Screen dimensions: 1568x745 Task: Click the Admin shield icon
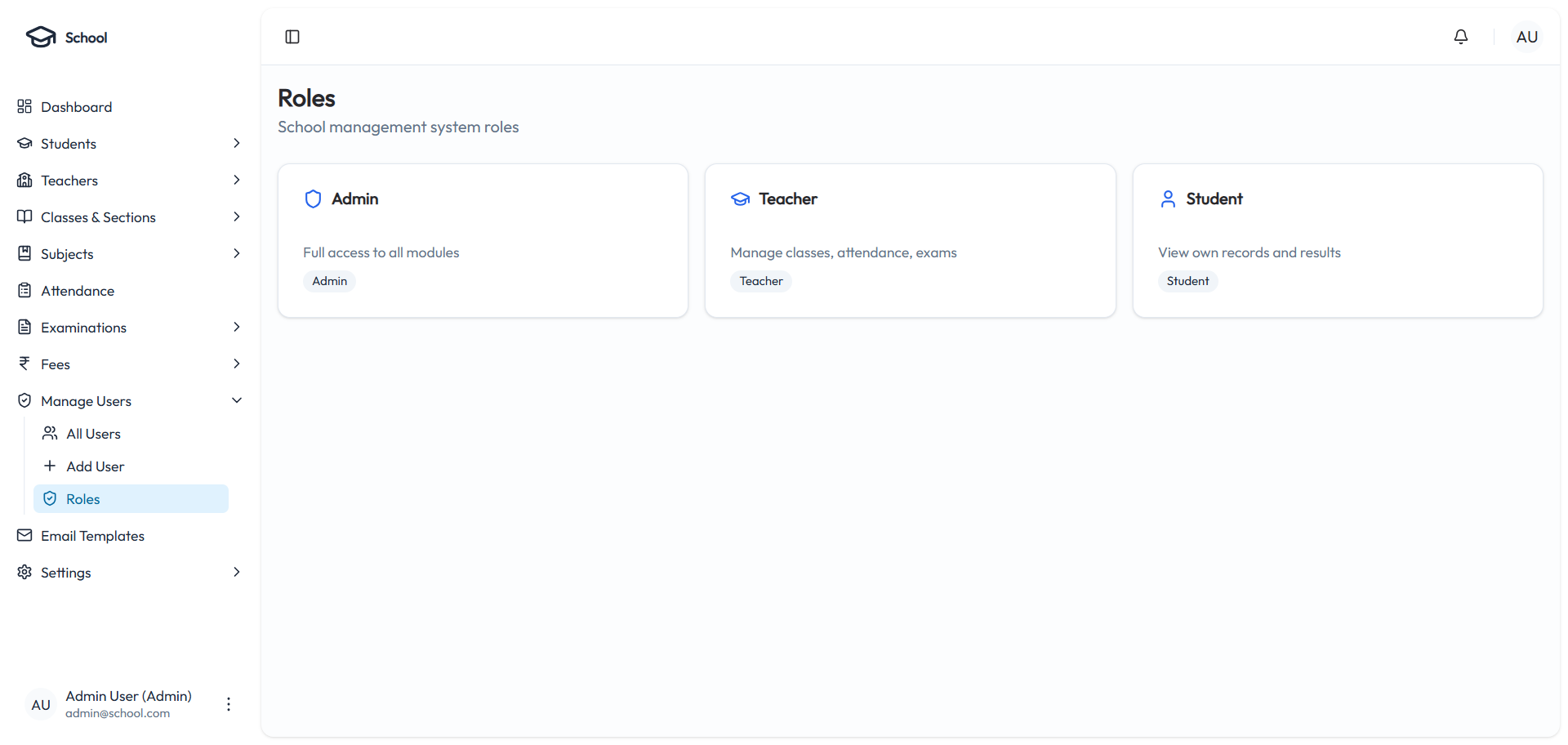click(x=313, y=199)
